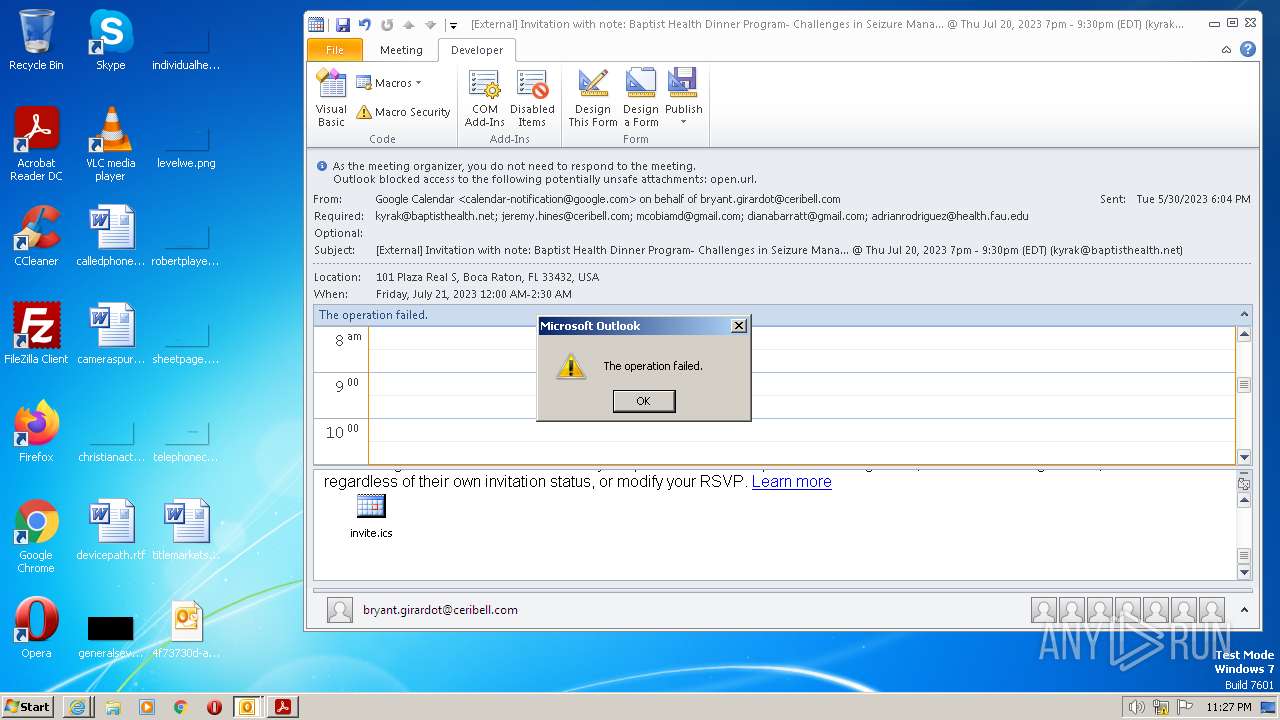Open Macro Security settings
The width and height of the screenshot is (1280, 720).
tap(403, 112)
